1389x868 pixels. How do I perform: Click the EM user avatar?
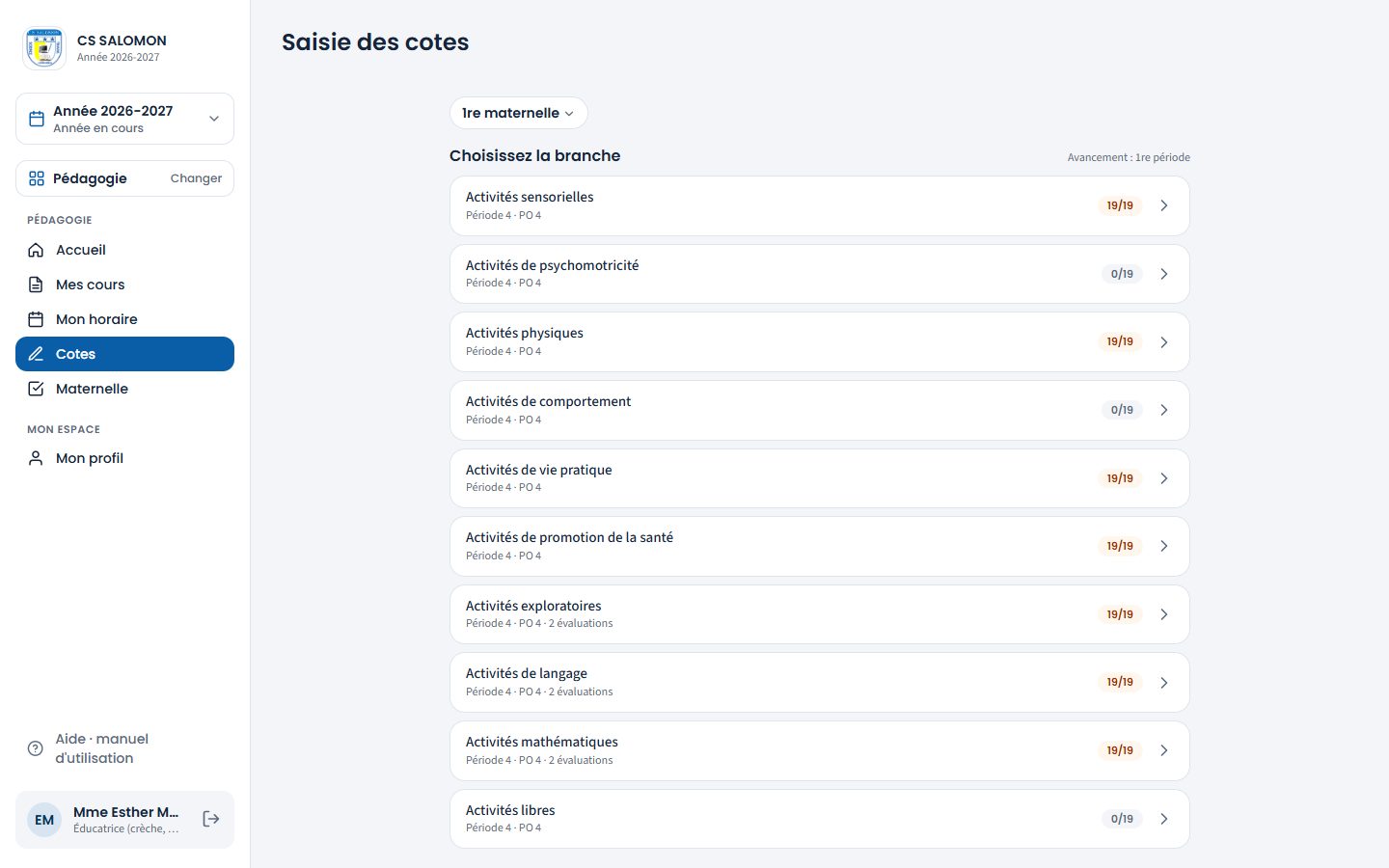[x=44, y=820]
